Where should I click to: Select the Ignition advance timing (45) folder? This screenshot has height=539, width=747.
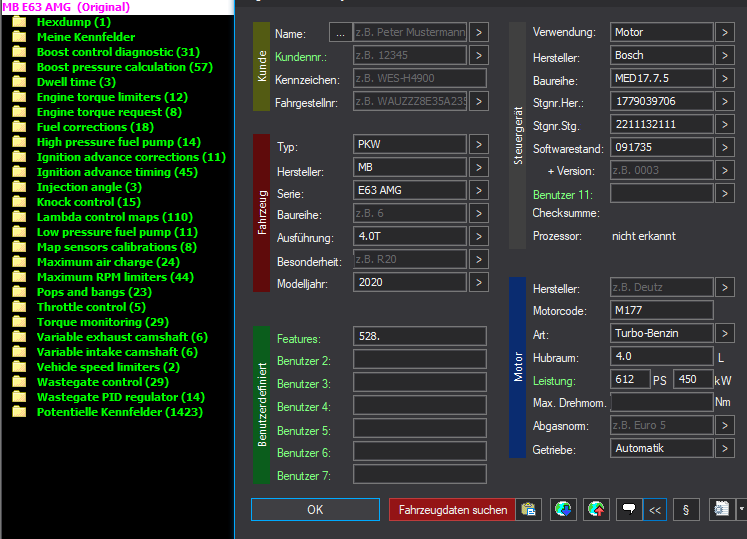coord(117,172)
